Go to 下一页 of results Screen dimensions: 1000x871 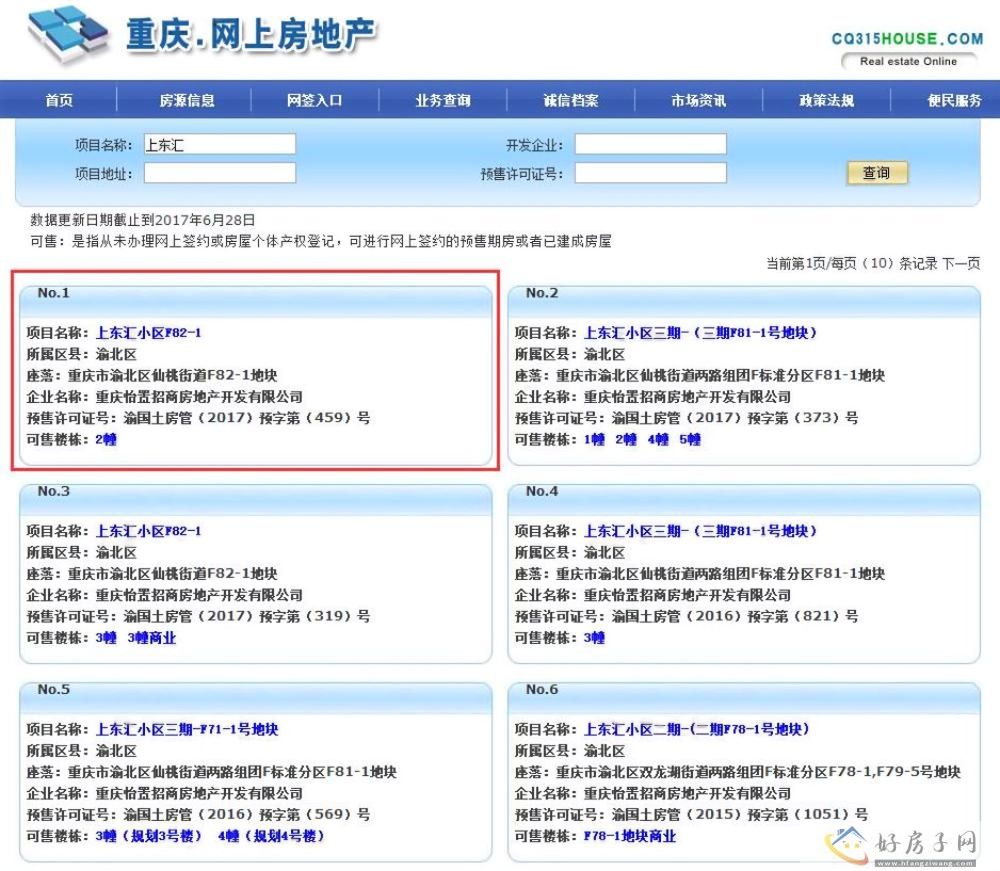click(961, 264)
